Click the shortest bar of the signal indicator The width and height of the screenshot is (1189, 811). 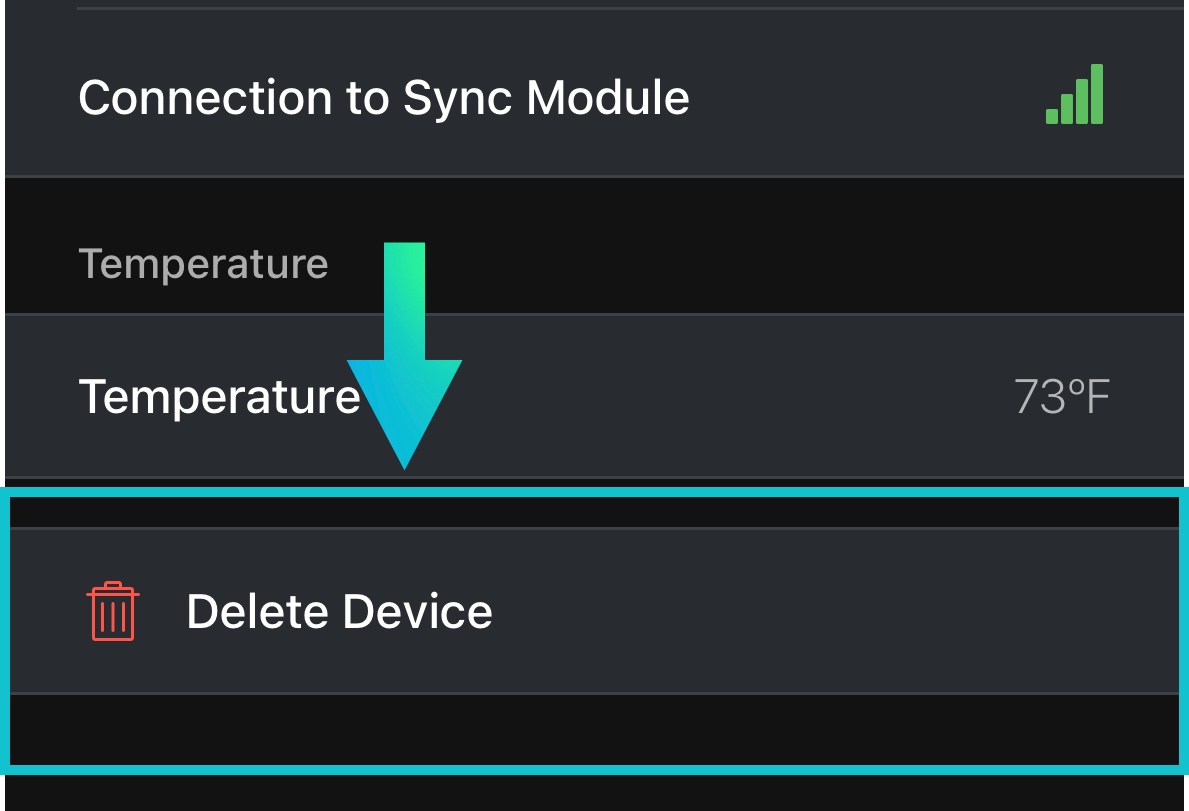click(x=1052, y=116)
